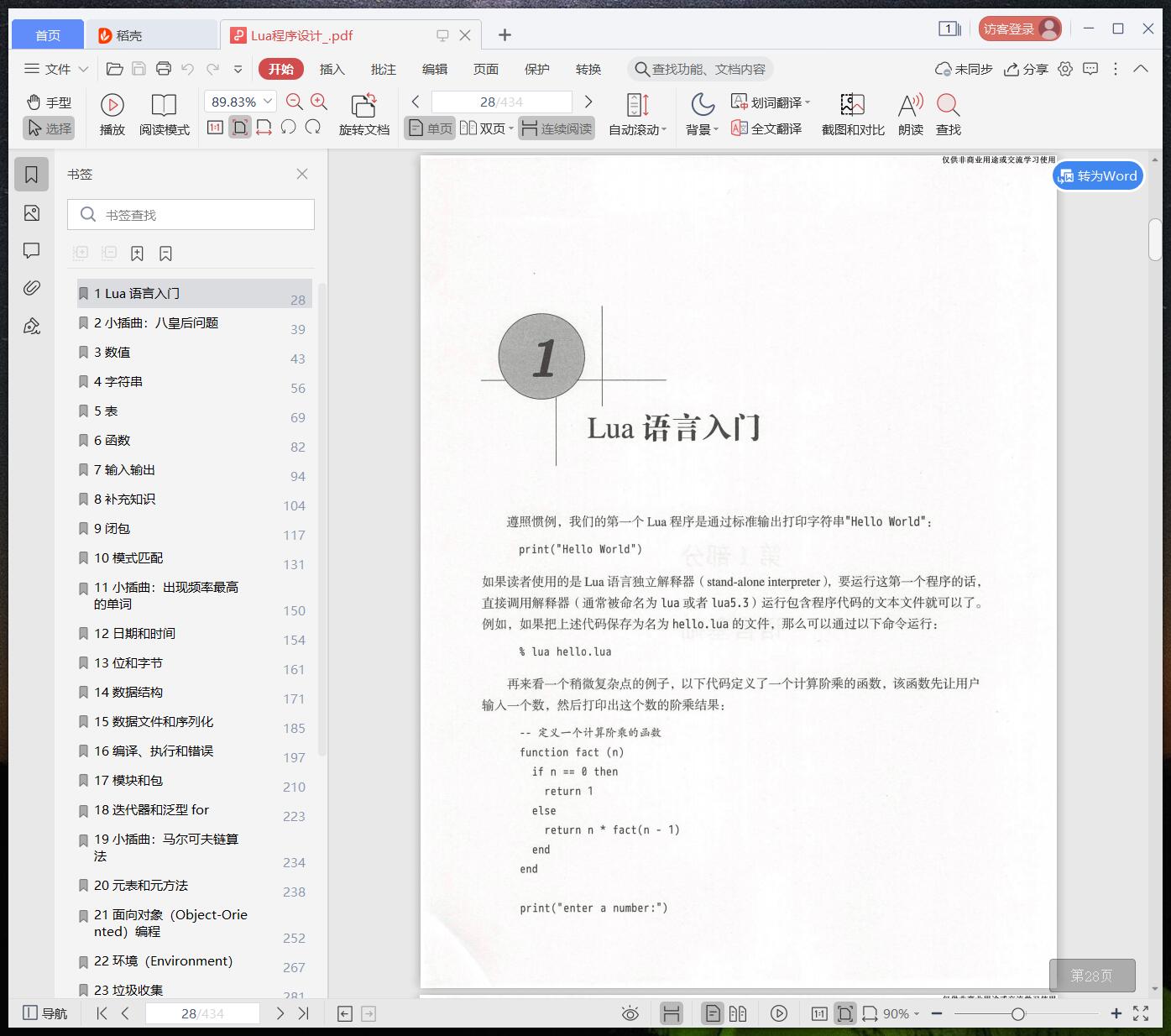Screen dimensions: 1171x1036
Task: Go to previous page arrow in toolbar
Action: pos(416,102)
